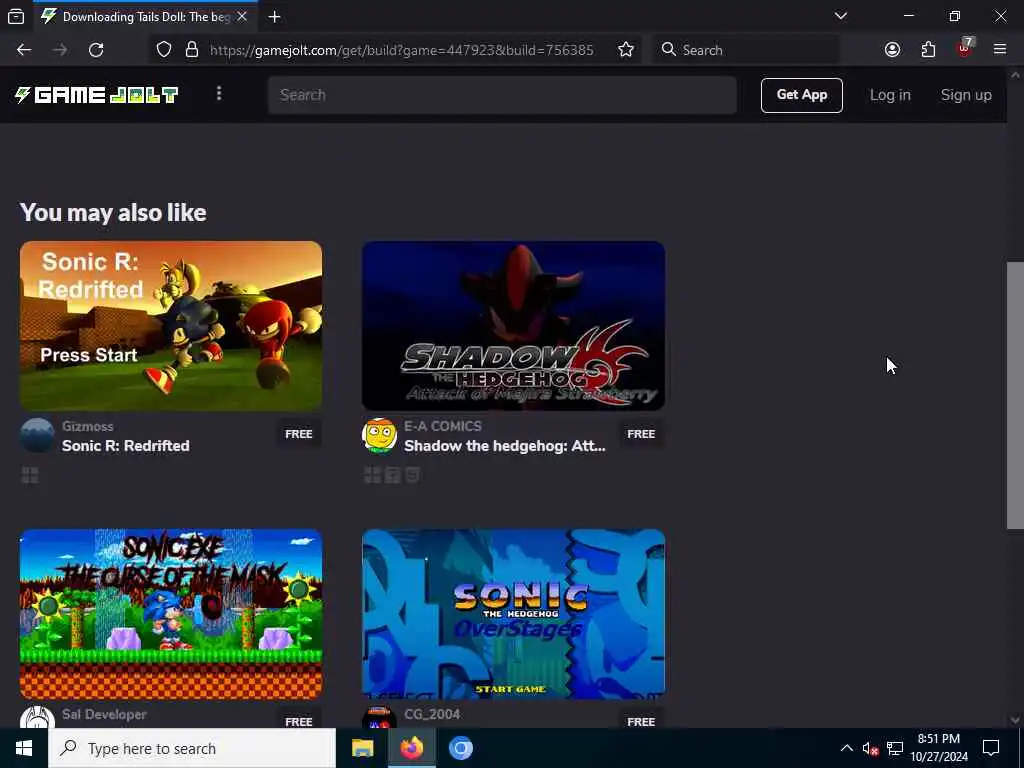Open the Firefox account icon
Viewport: 1024px width, 768px height.
coord(892,50)
